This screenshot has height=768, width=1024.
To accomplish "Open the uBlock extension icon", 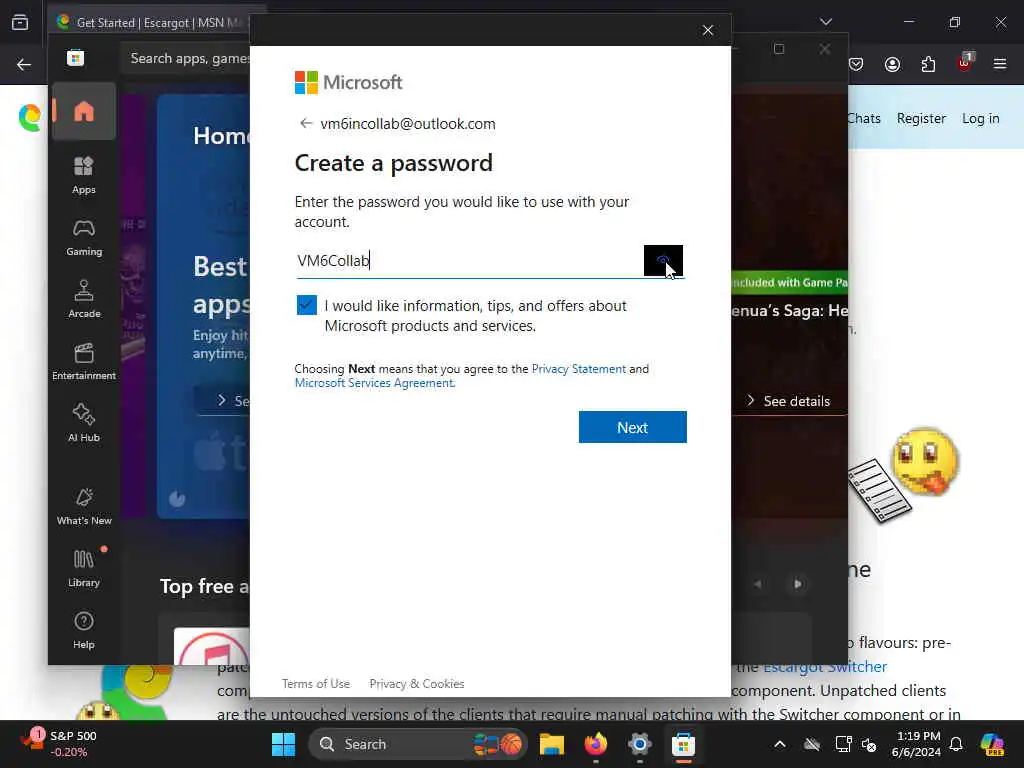I will tap(965, 63).
